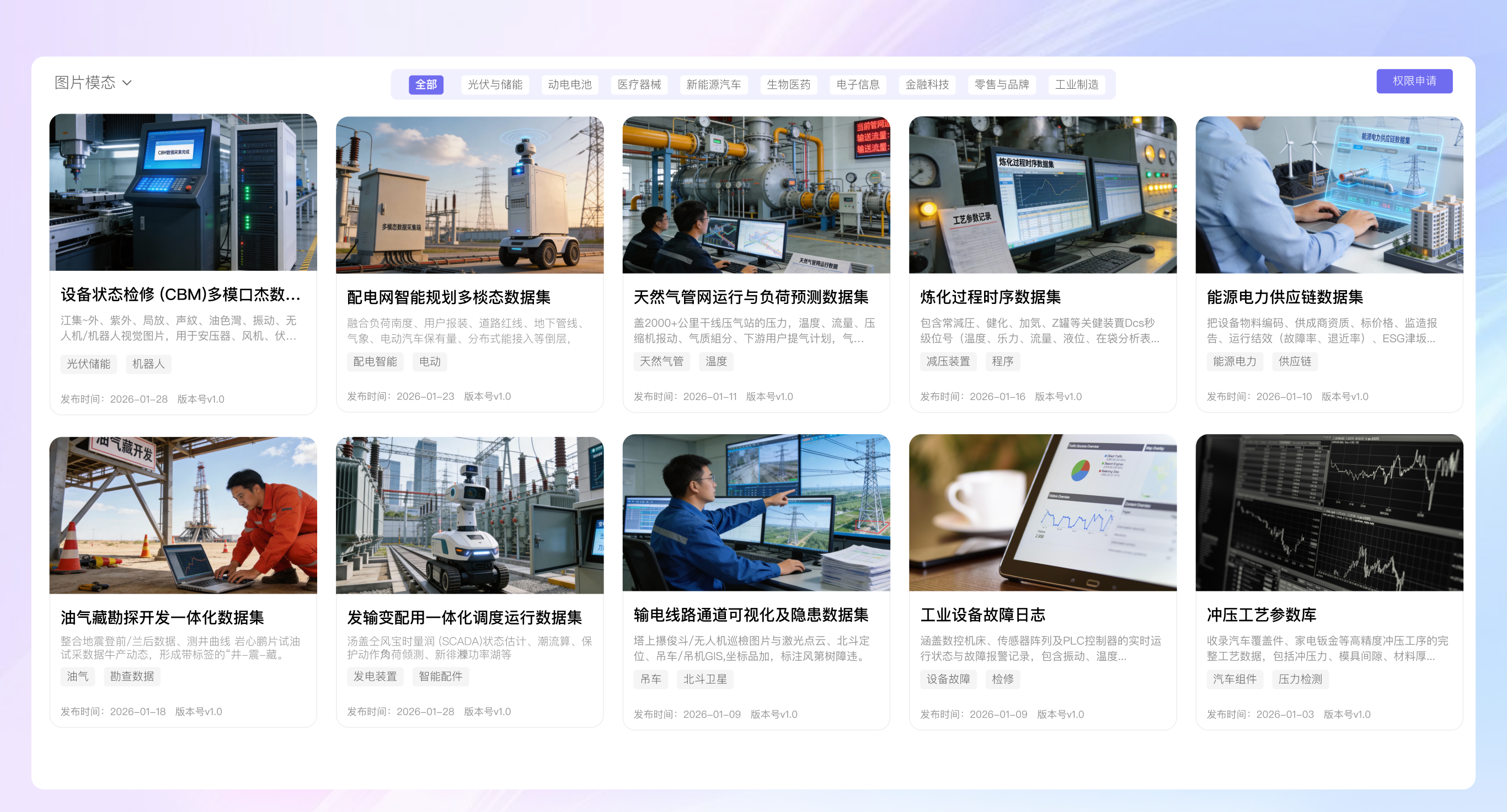
Task: Choose the 工业制造 filter tab
Action: 1076,84
